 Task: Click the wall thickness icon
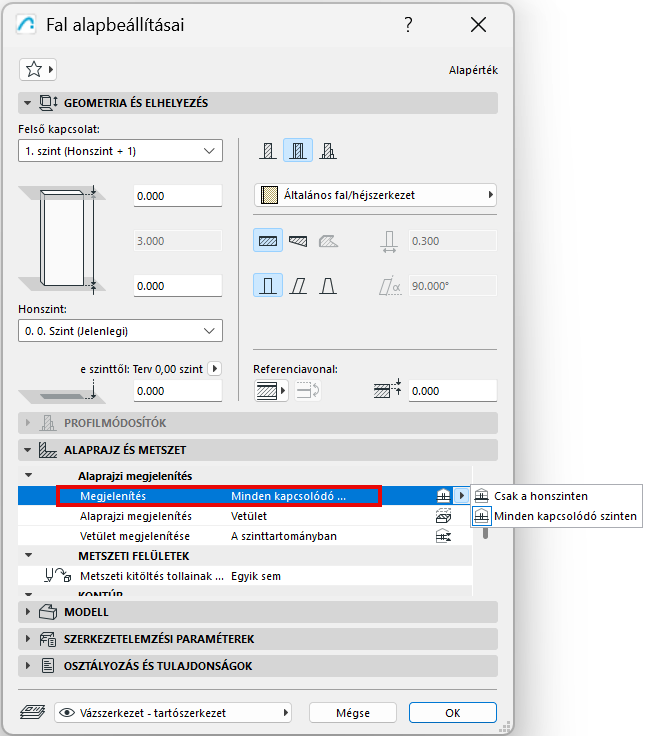click(389, 242)
